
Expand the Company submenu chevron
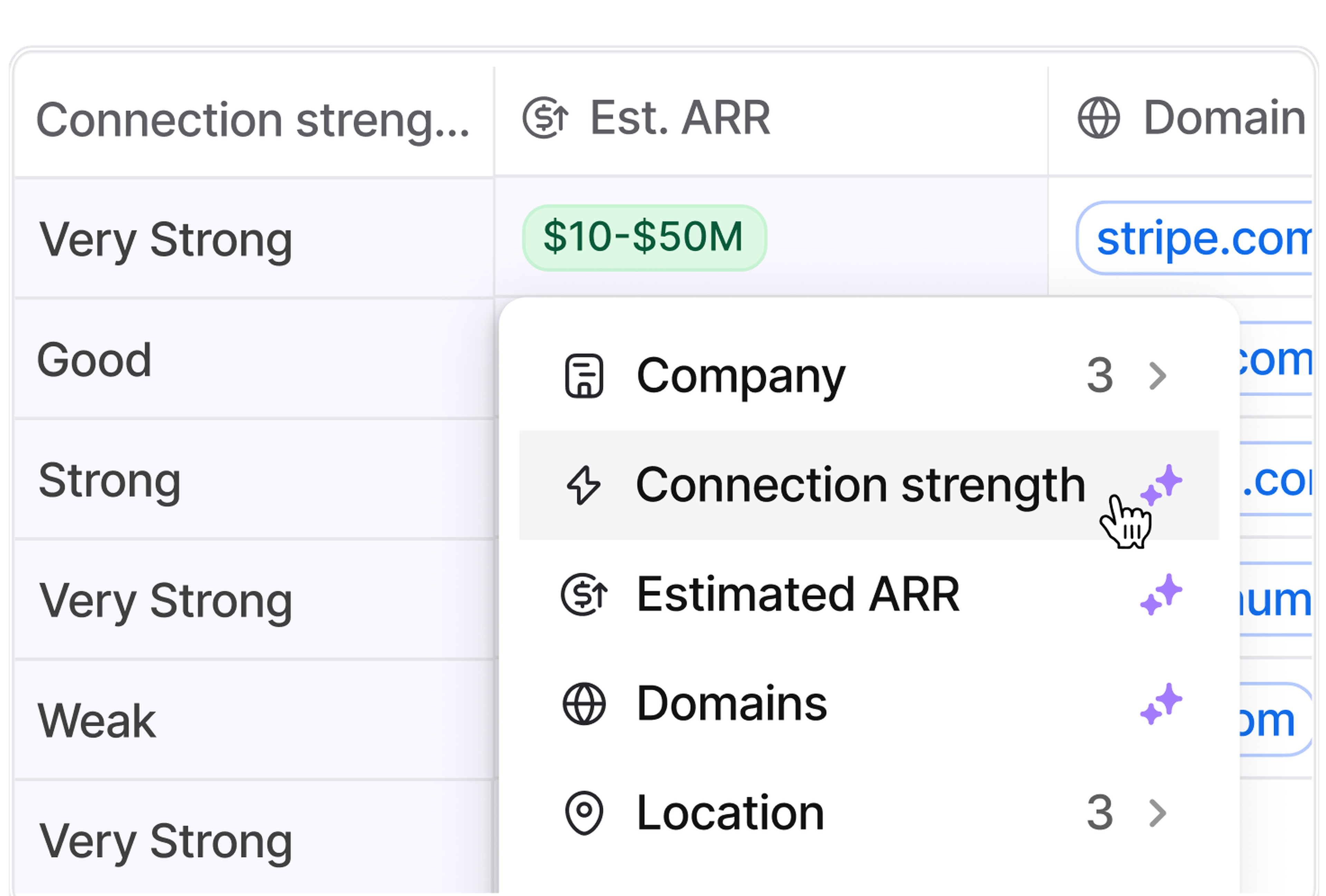pyautogui.click(x=1157, y=376)
